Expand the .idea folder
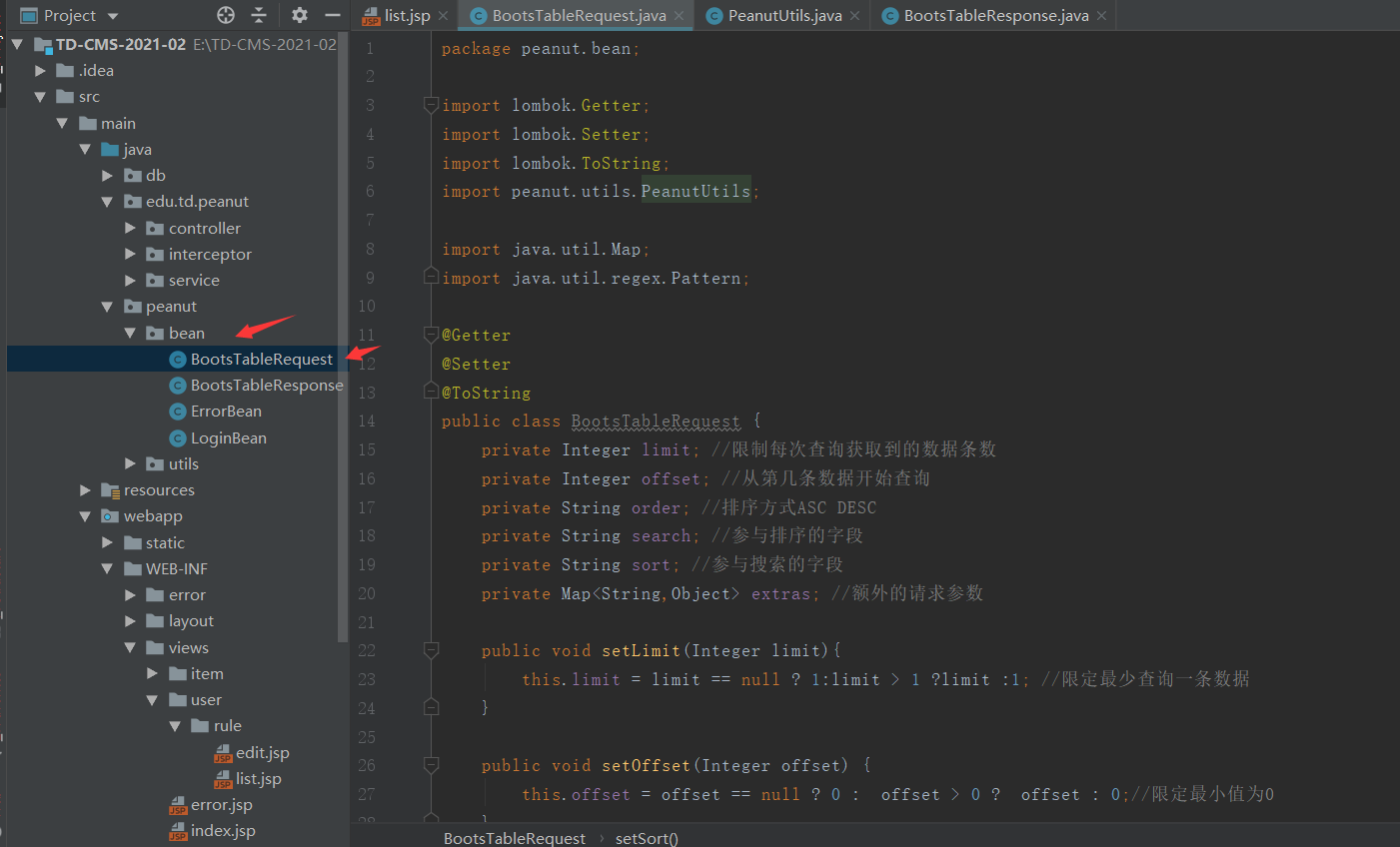This screenshot has width=1400, height=847. [40, 71]
